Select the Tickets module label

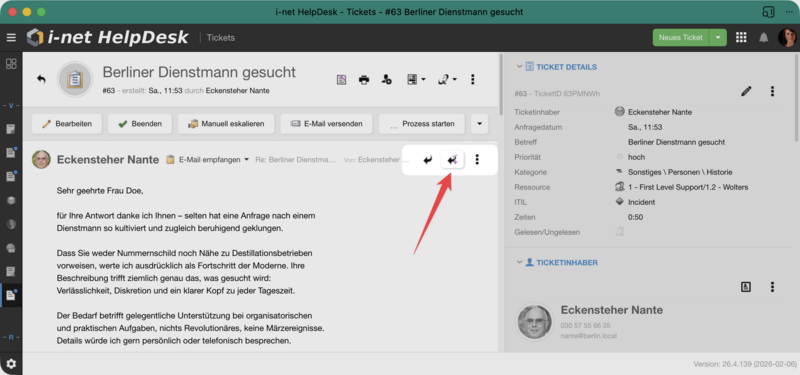221,38
